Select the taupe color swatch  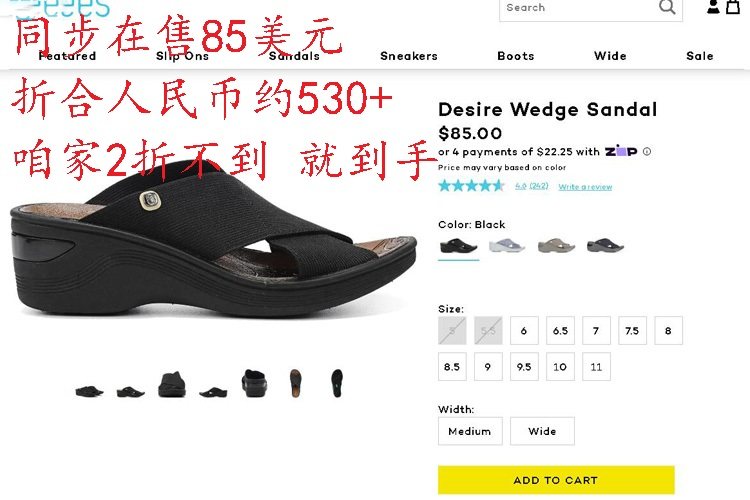pyautogui.click(x=556, y=246)
